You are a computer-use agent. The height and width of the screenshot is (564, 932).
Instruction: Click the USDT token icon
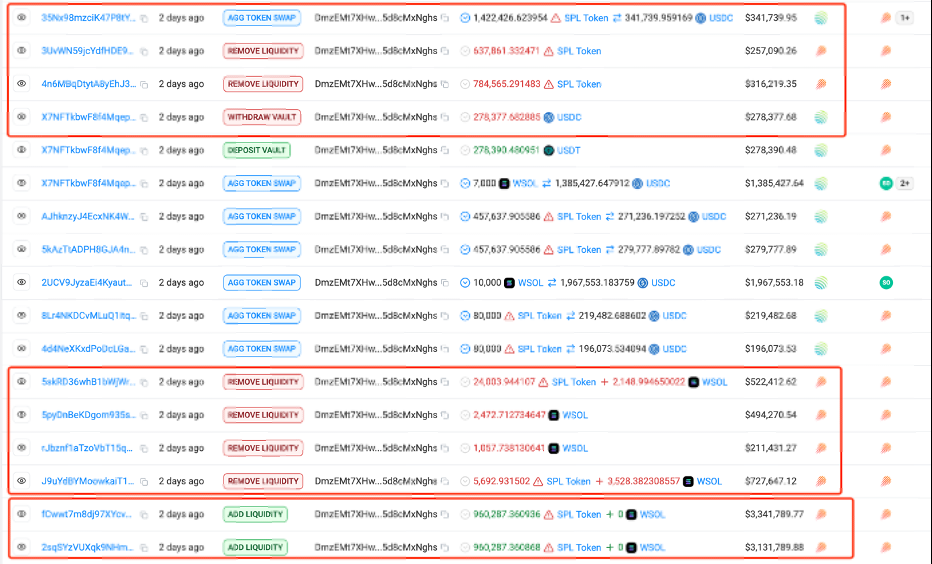[548, 150]
